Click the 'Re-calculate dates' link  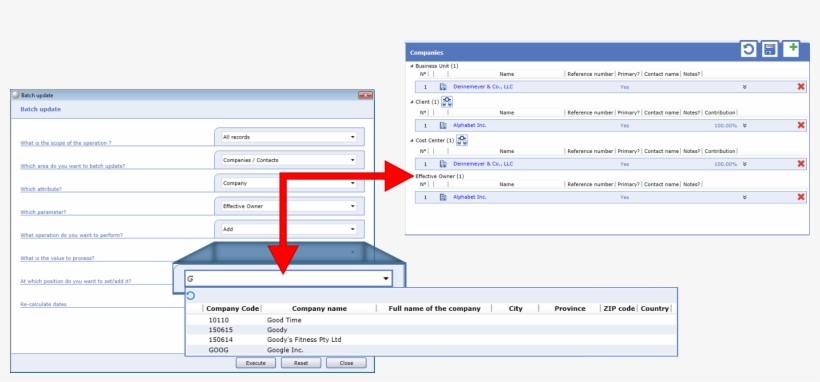[x=43, y=304]
